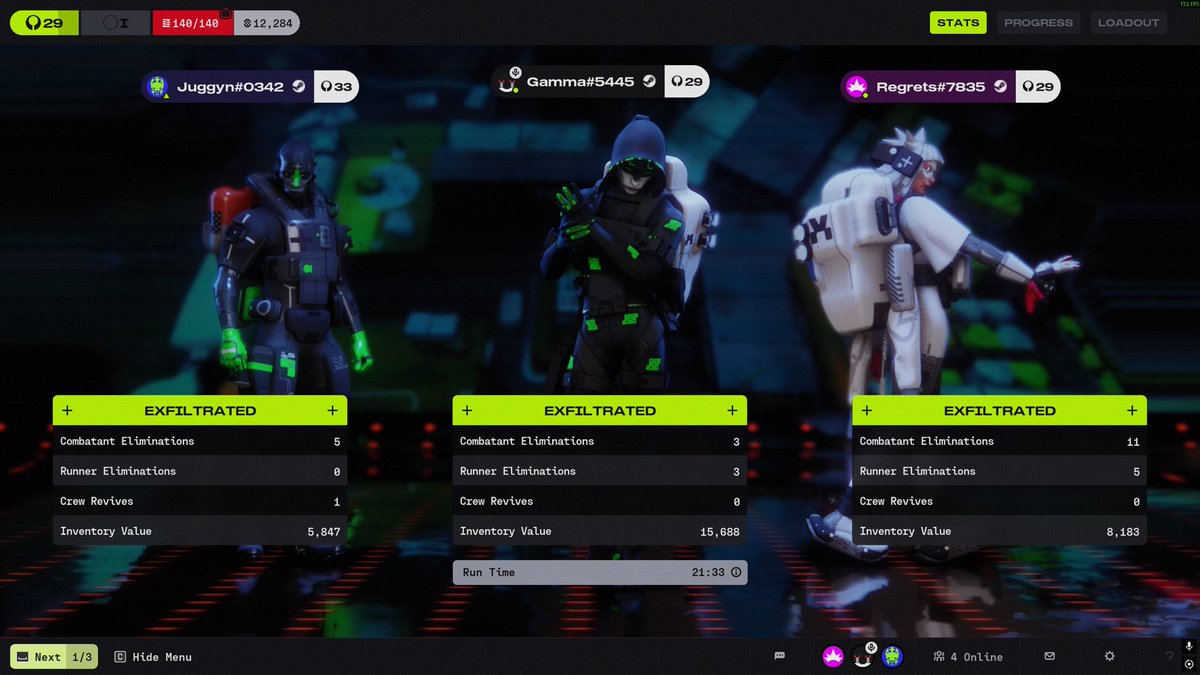This screenshot has height=675, width=1200.
Task: Click Juggyn's Crew Revives row
Action: [200, 501]
